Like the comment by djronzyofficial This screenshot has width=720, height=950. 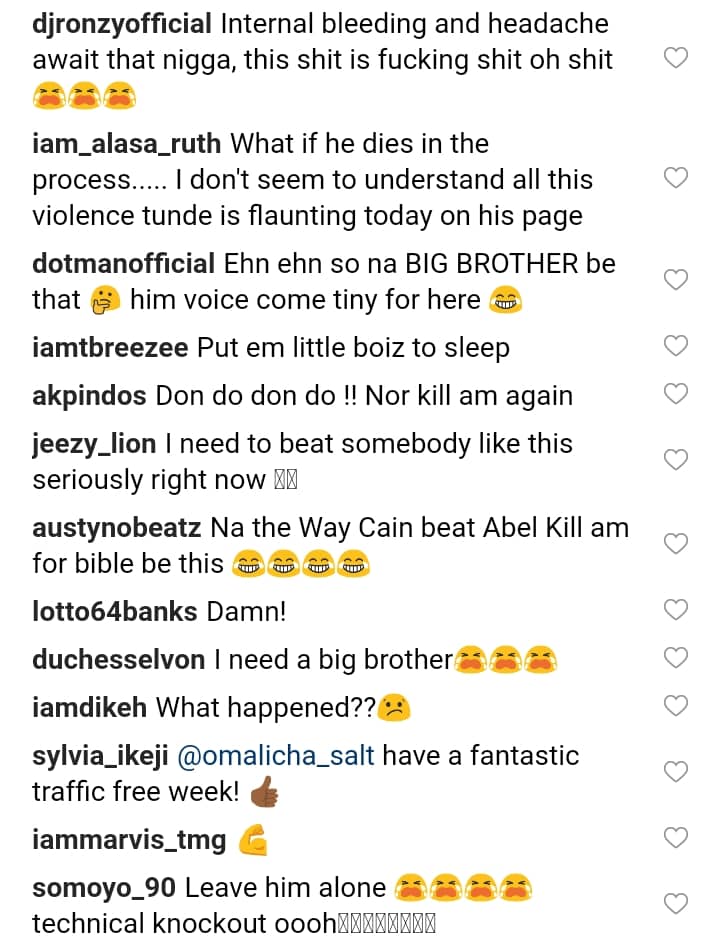click(x=676, y=58)
